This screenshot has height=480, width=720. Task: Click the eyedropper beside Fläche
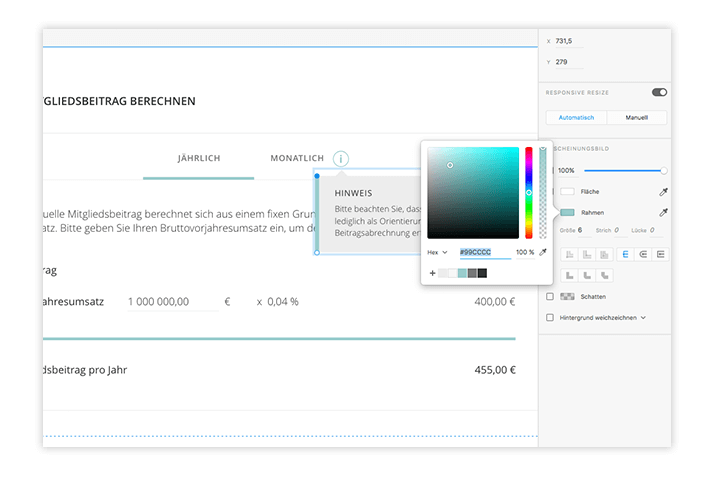coord(662,191)
